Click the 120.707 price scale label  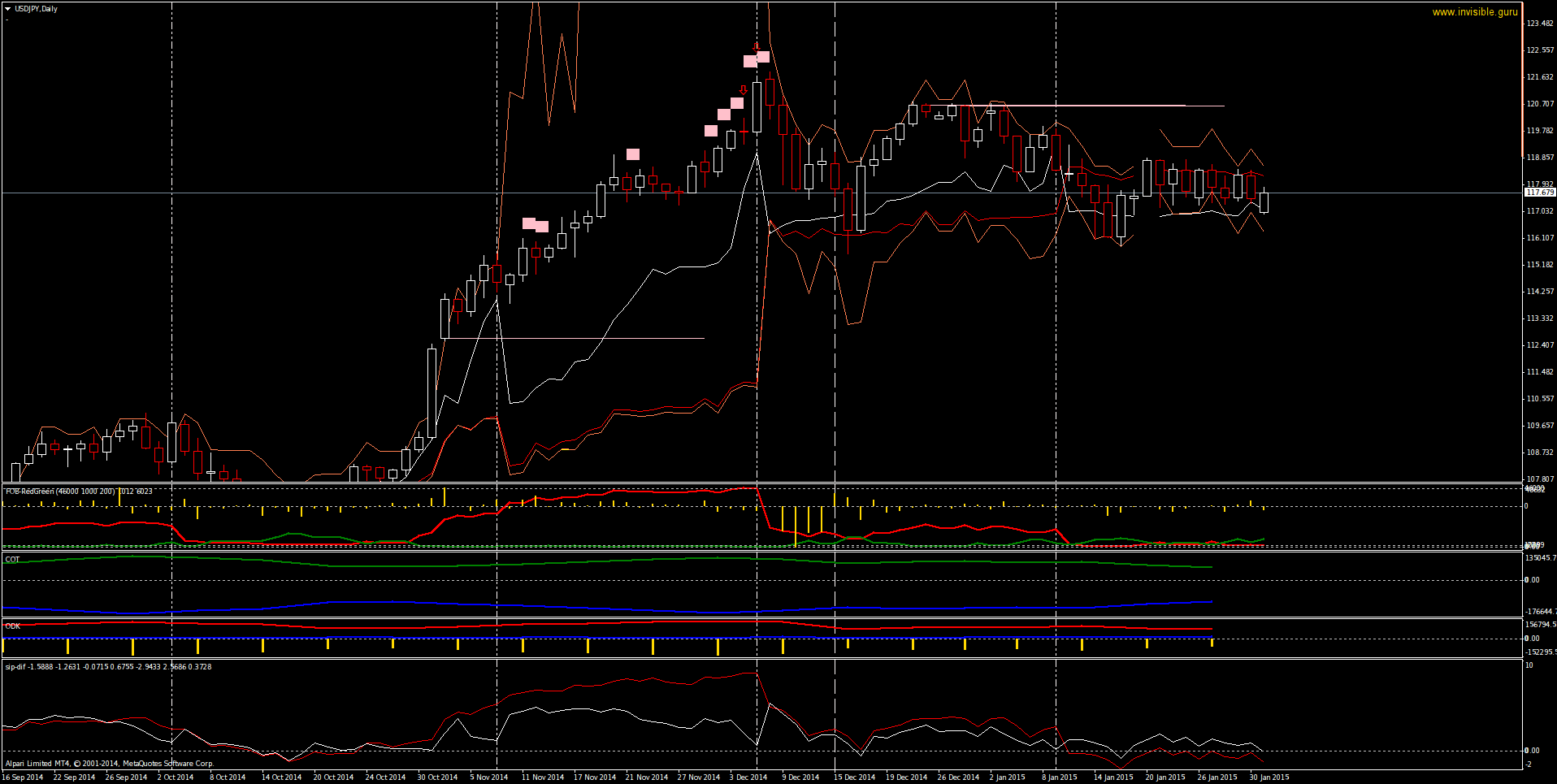tap(1540, 103)
